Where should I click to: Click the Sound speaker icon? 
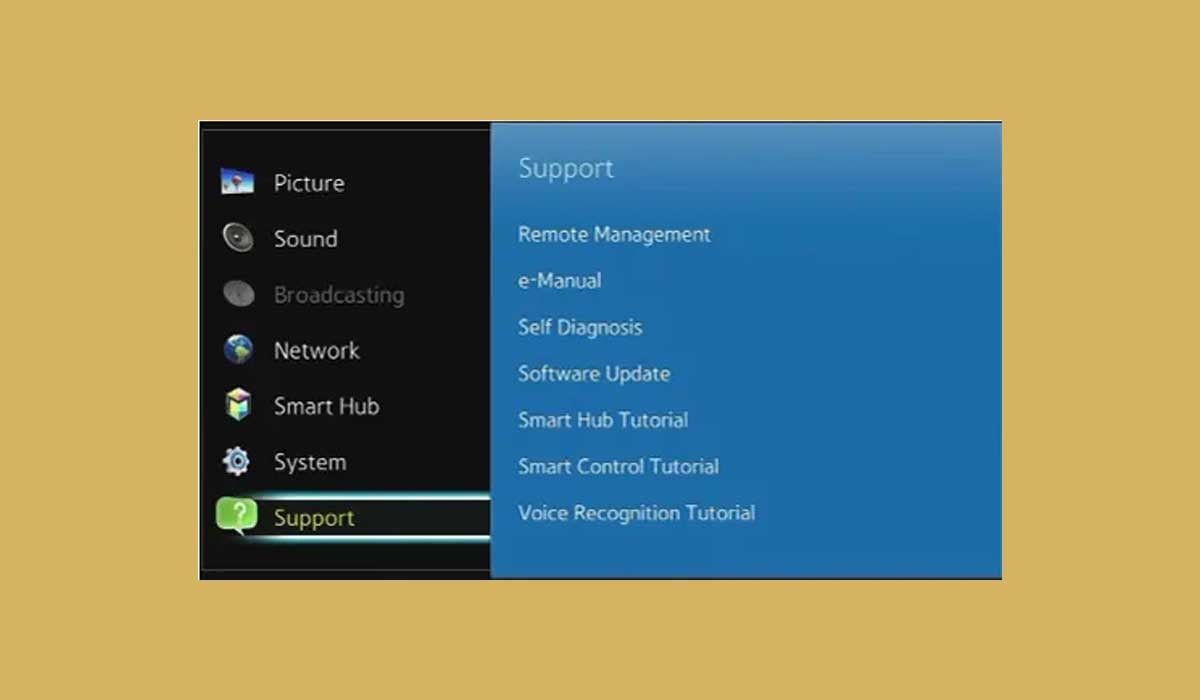238,238
